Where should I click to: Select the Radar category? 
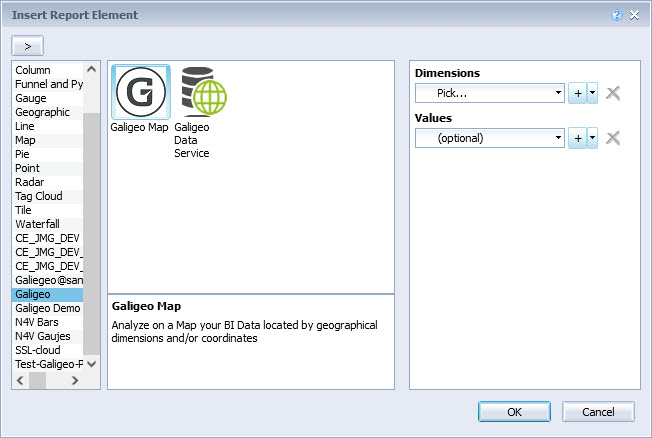point(48,182)
